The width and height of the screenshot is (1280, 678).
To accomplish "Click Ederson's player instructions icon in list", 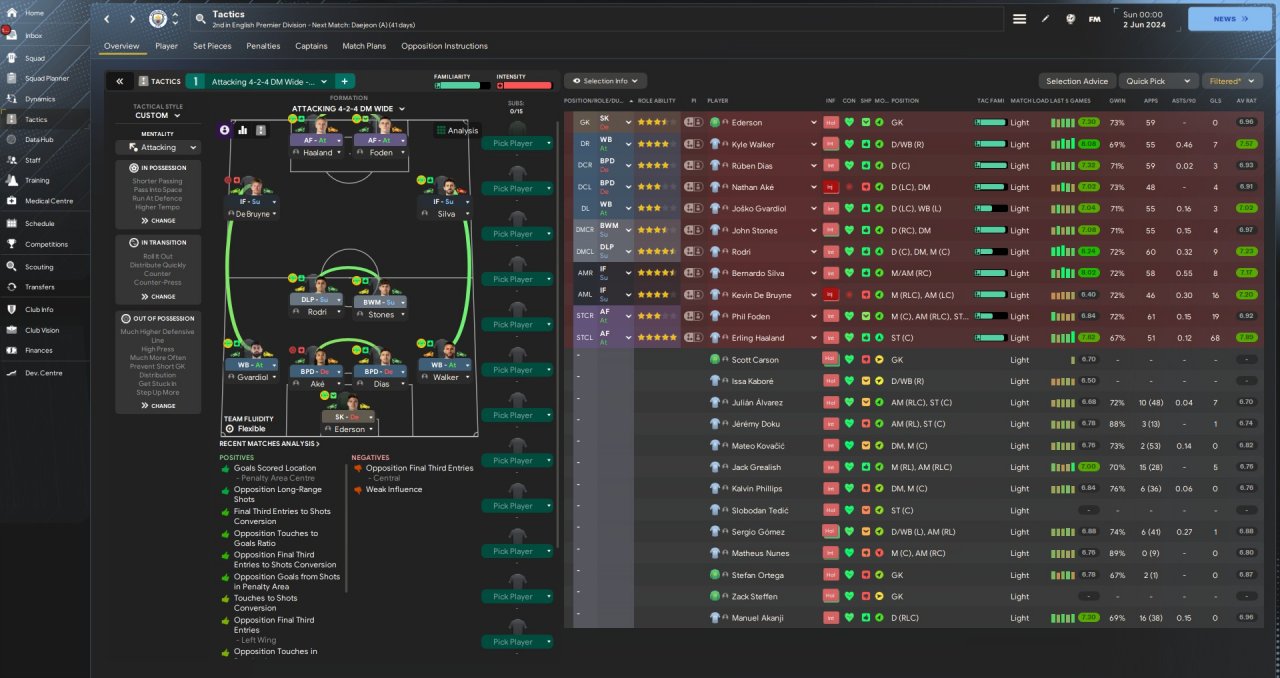I will 692,122.
